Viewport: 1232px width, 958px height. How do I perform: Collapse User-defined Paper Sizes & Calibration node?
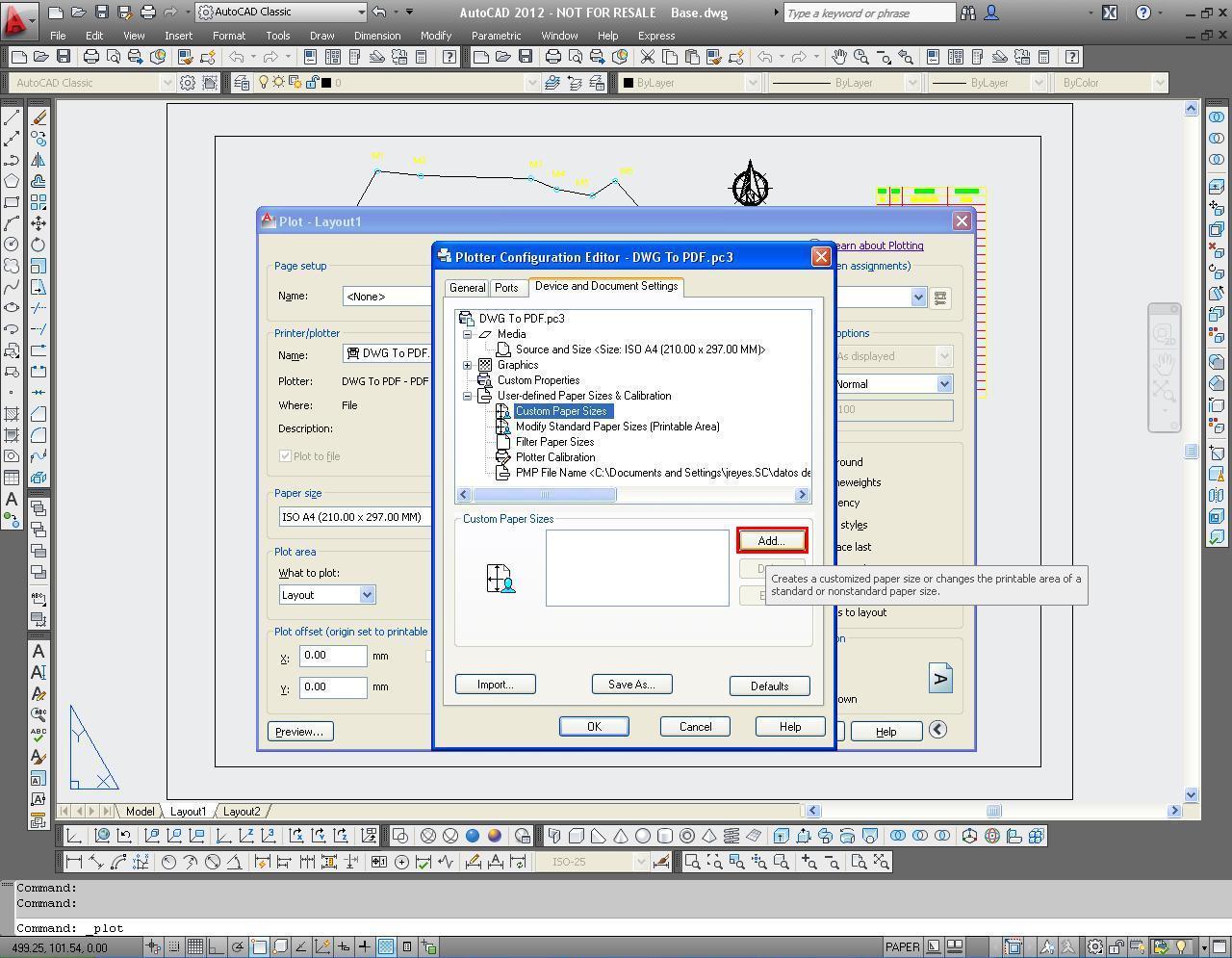tap(468, 396)
